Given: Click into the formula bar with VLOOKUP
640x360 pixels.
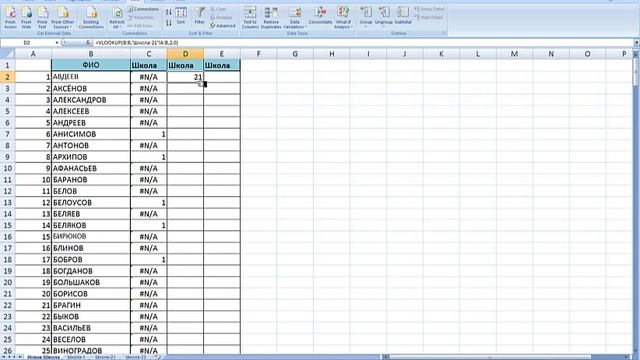Looking at the screenshot, I should pyautogui.click(x=363, y=42).
